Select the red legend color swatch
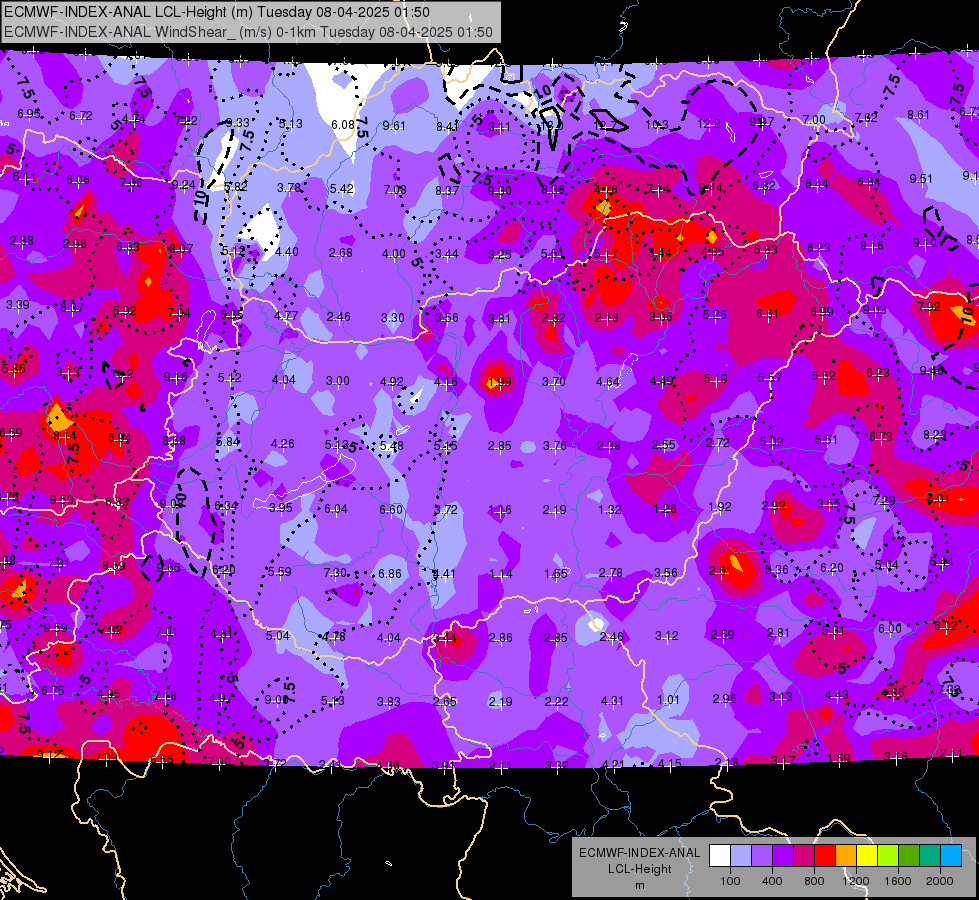Viewport: 979px width, 900px height. [x=825, y=855]
